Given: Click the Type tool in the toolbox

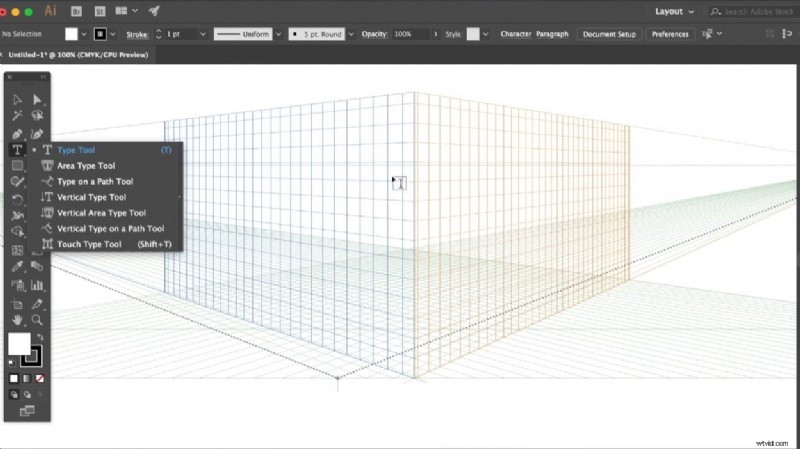Looking at the screenshot, I should (17, 150).
